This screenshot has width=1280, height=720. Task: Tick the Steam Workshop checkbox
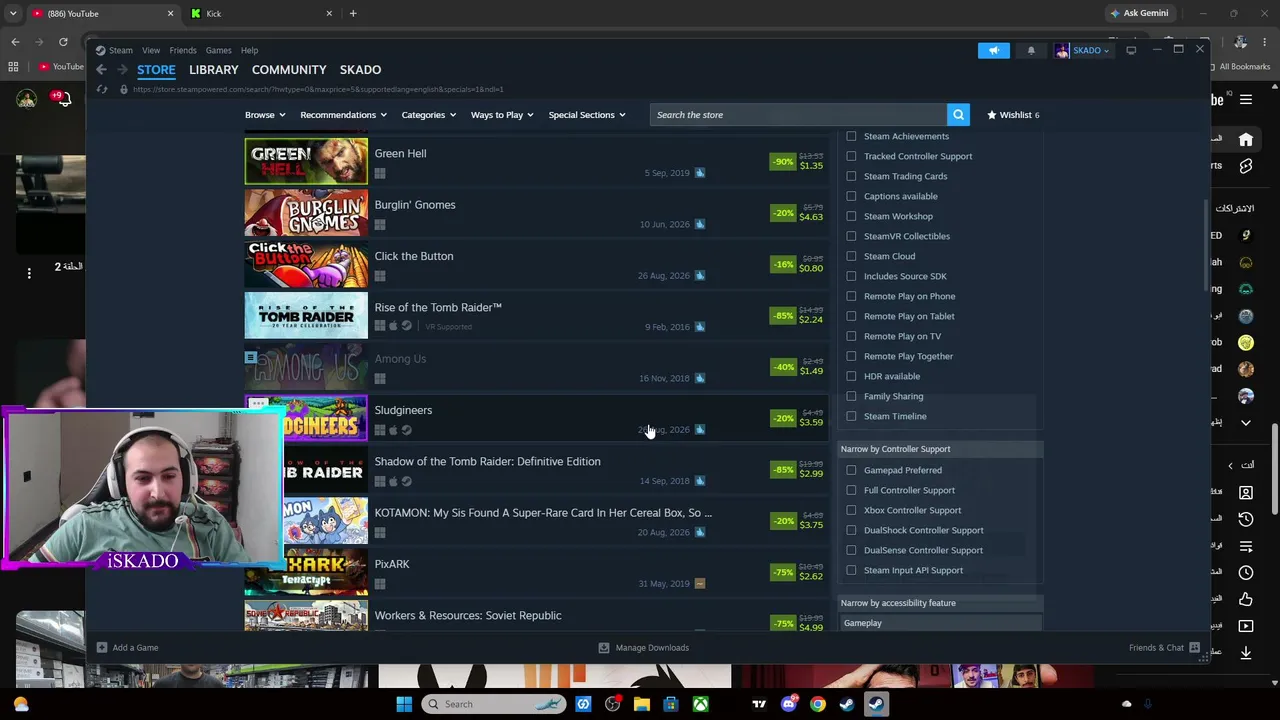click(x=851, y=216)
